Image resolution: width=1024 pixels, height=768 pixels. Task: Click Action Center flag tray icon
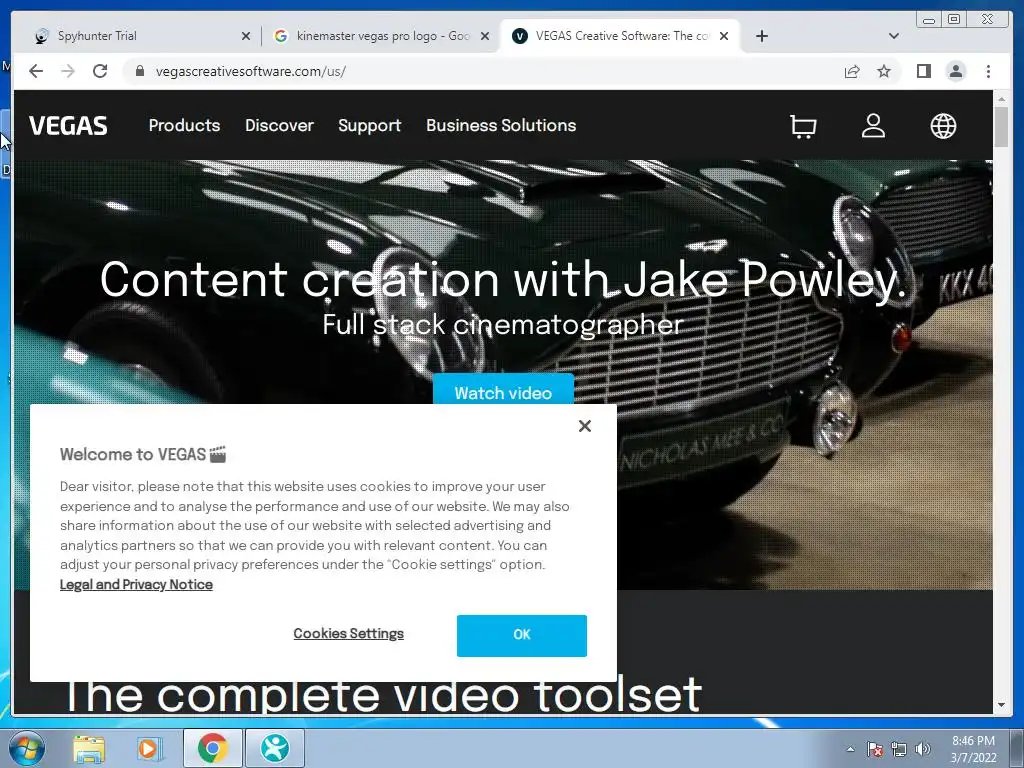pos(874,749)
